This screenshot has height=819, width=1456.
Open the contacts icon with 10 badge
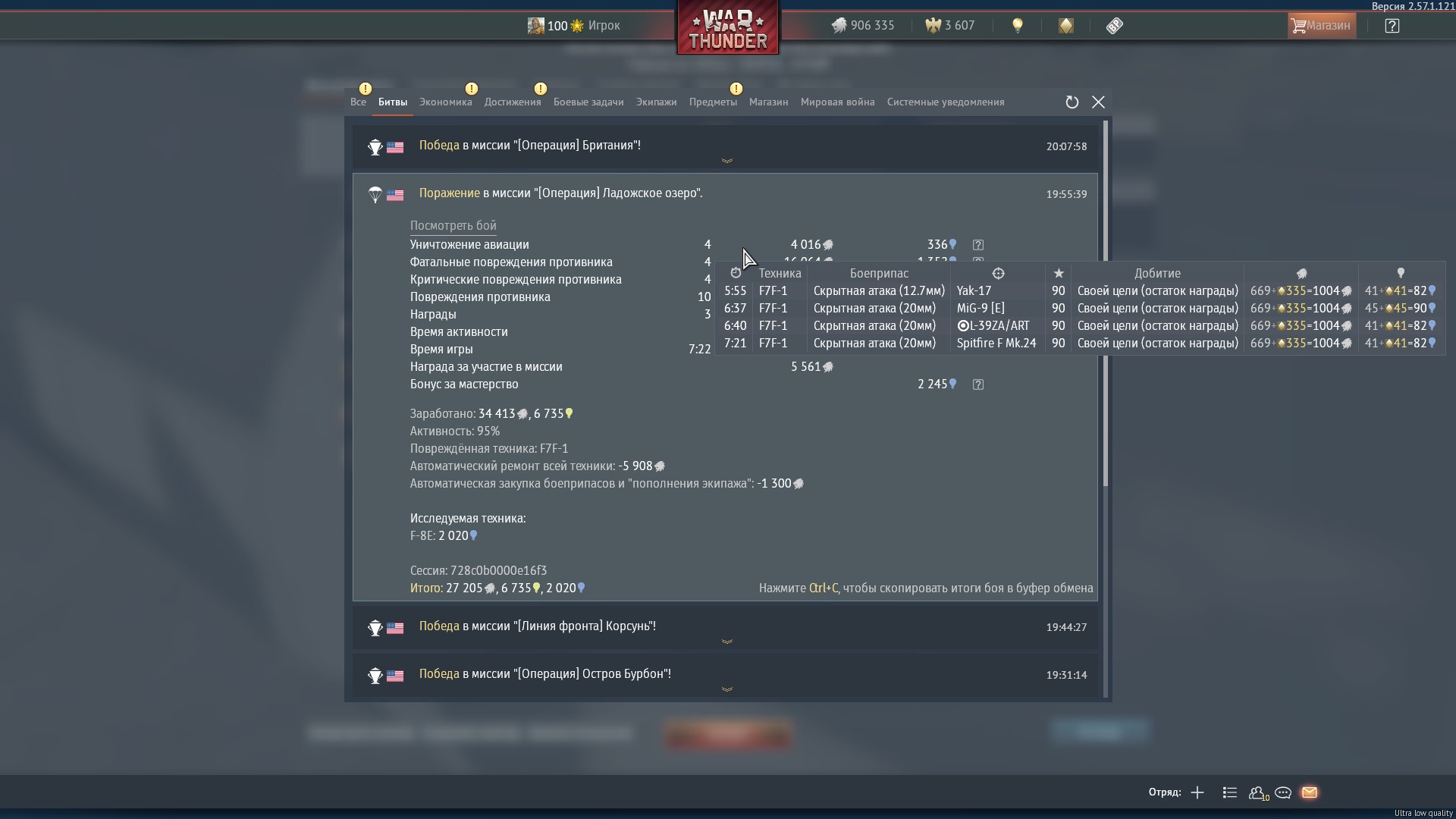1258,793
